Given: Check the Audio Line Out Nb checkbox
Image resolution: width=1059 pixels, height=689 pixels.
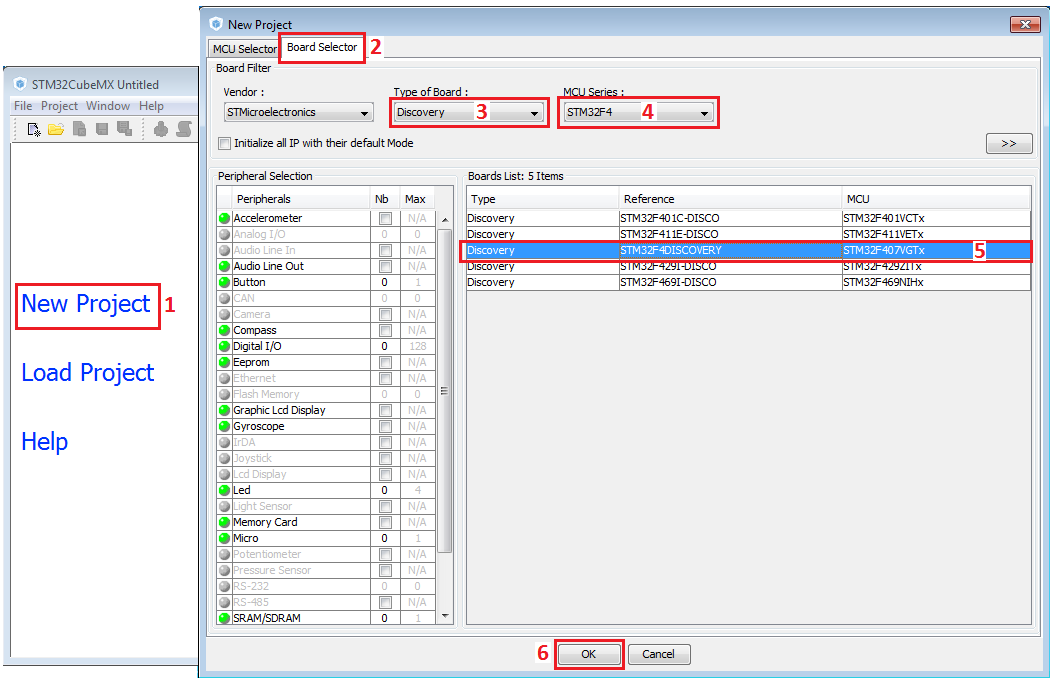Looking at the screenshot, I should tap(385, 266).
